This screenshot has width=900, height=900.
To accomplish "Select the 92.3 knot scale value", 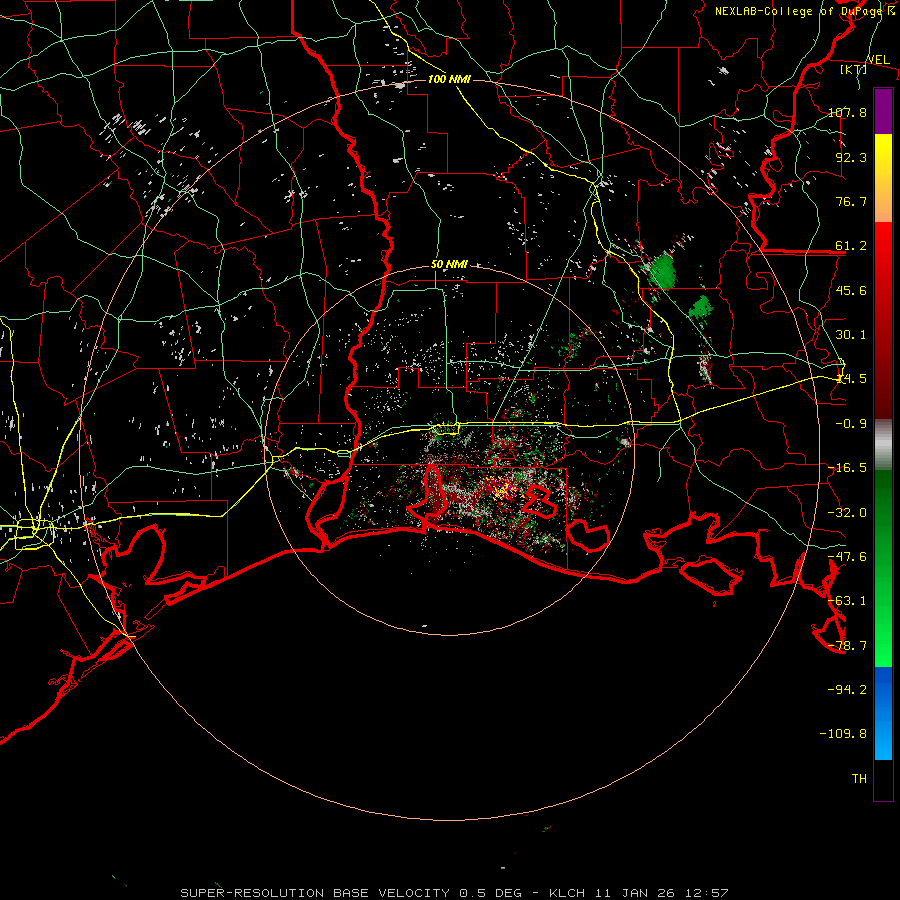I will (x=851, y=157).
